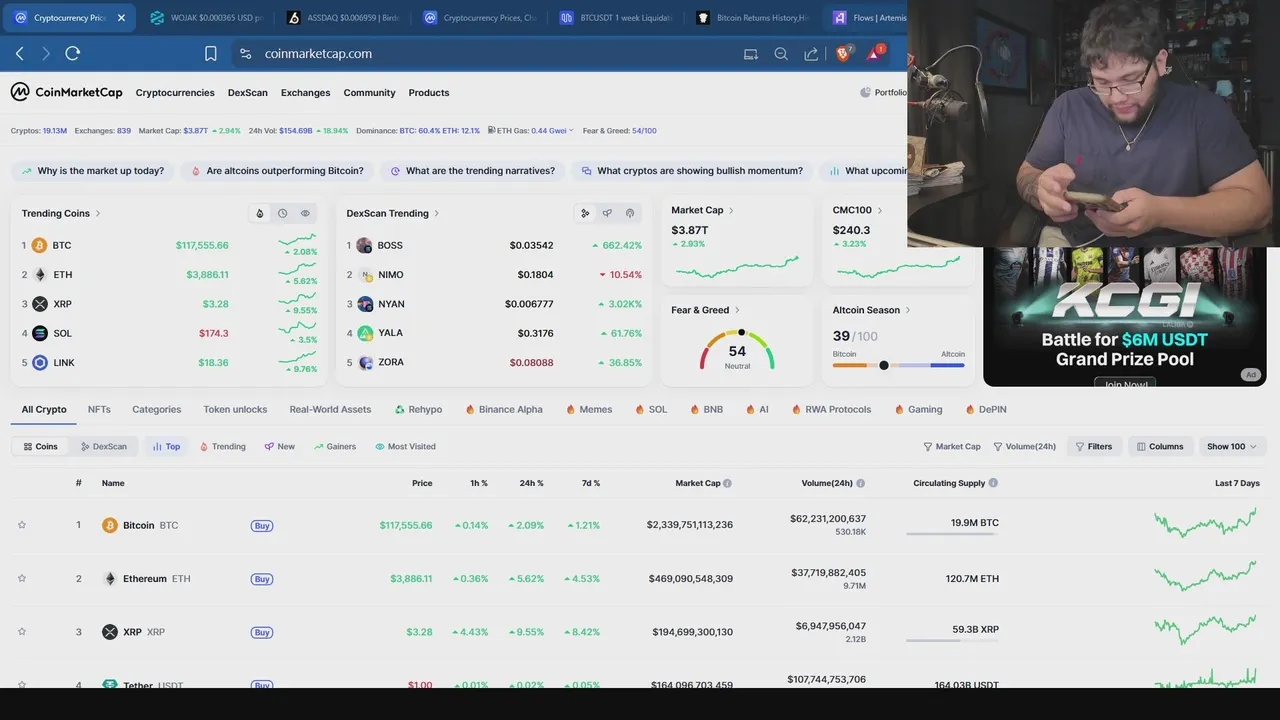Switch to the Binance Alpha tab
1280x720 pixels.
click(x=504, y=409)
